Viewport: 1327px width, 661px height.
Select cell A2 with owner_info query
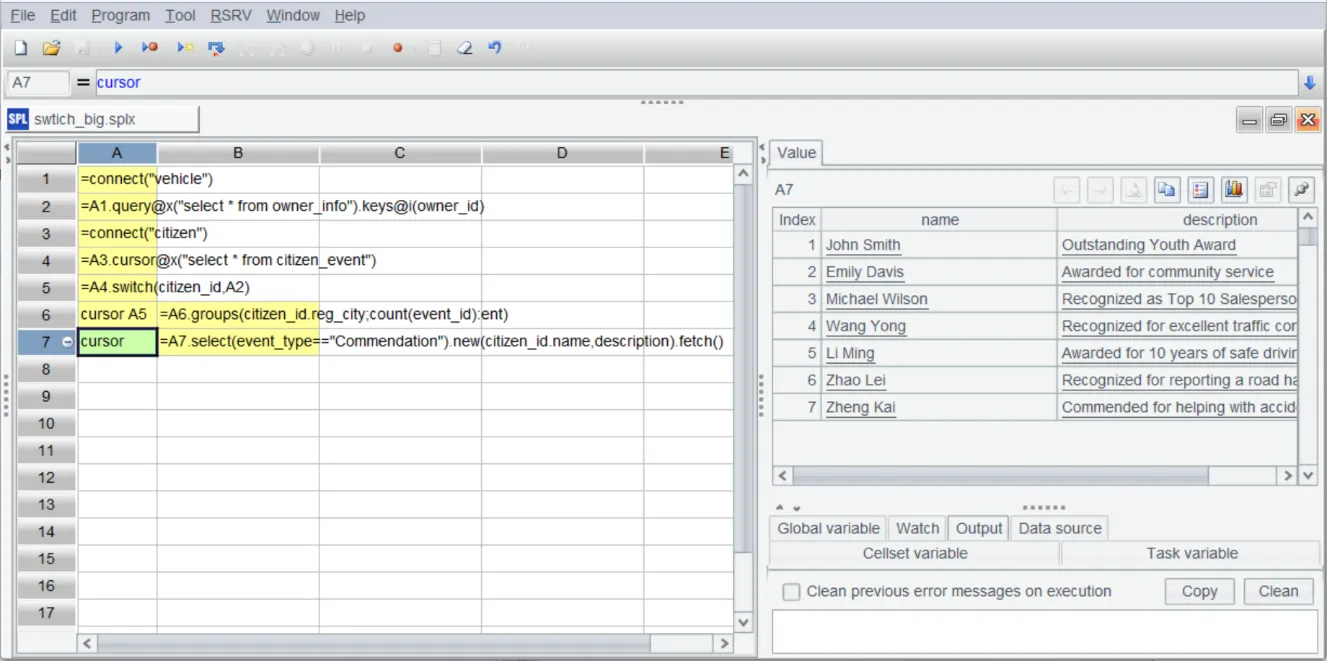(x=117, y=206)
